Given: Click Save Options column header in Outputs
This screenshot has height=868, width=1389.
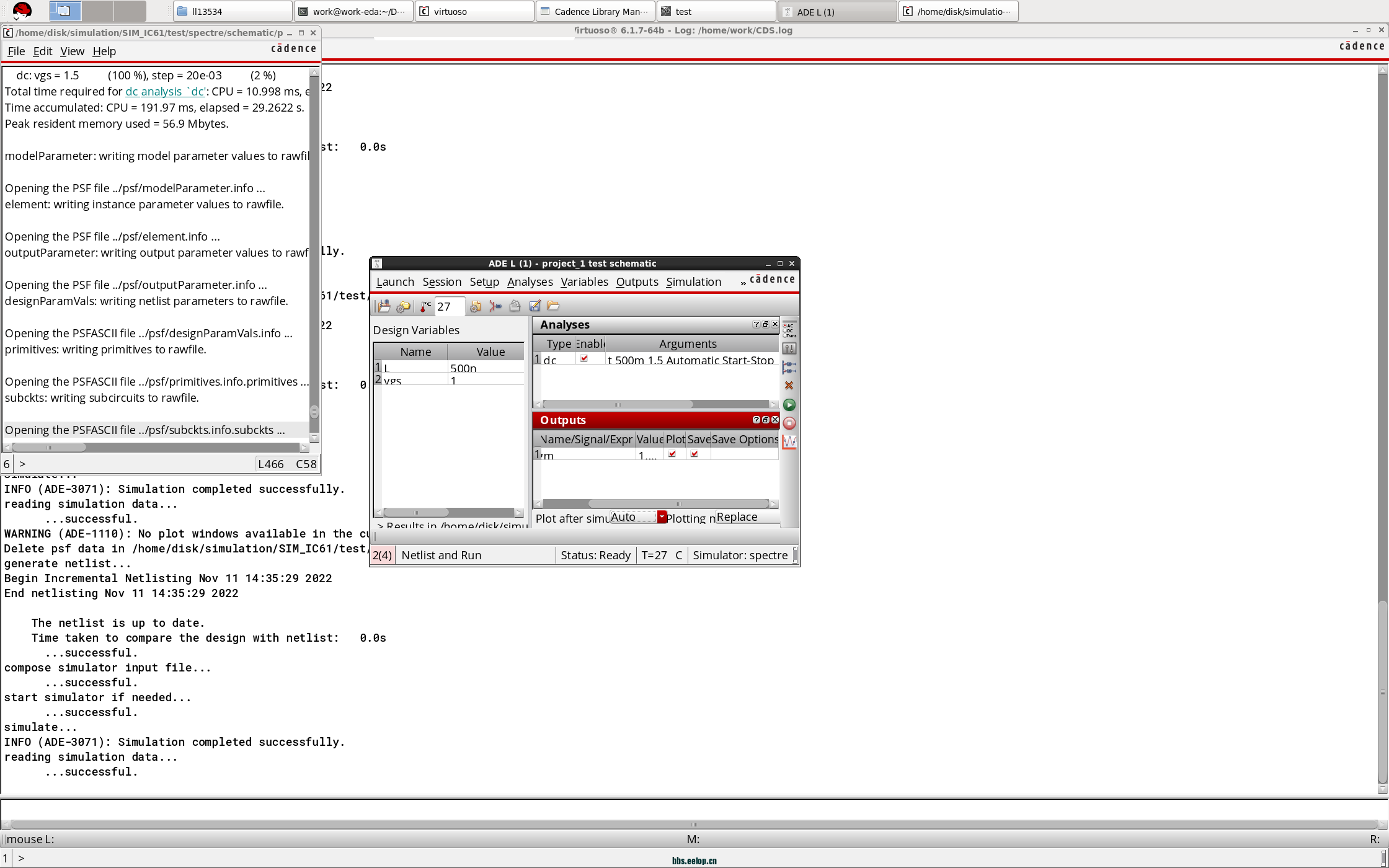Looking at the screenshot, I should point(744,440).
